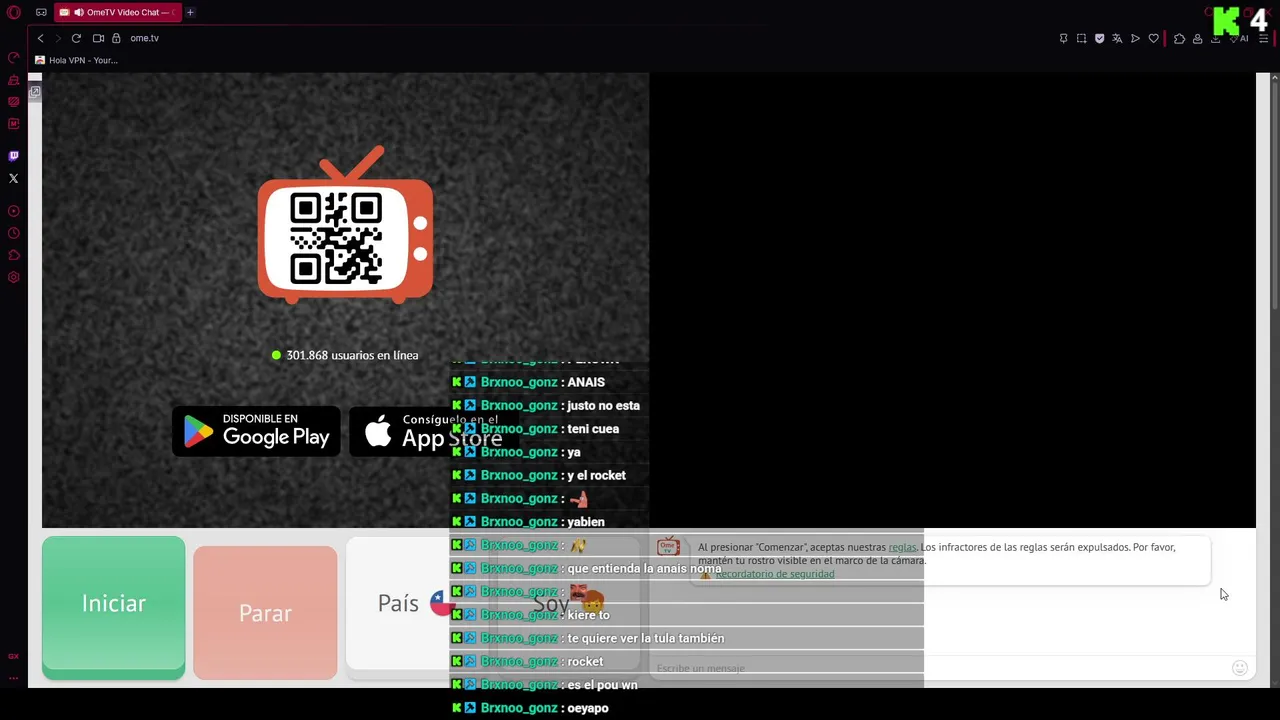
Task: Click overlay chat message 'oeyapo'
Action: coord(588,708)
